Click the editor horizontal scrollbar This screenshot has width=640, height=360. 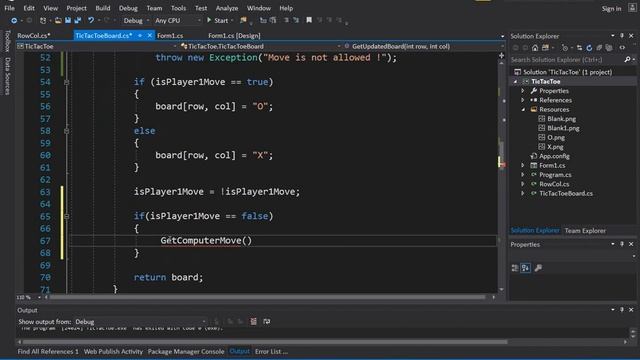[267, 297]
